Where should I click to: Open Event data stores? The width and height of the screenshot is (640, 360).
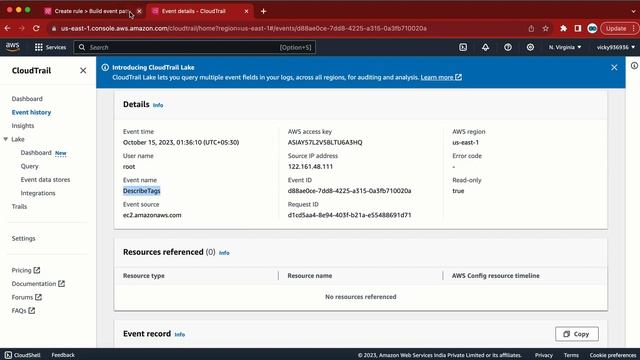[45, 180]
